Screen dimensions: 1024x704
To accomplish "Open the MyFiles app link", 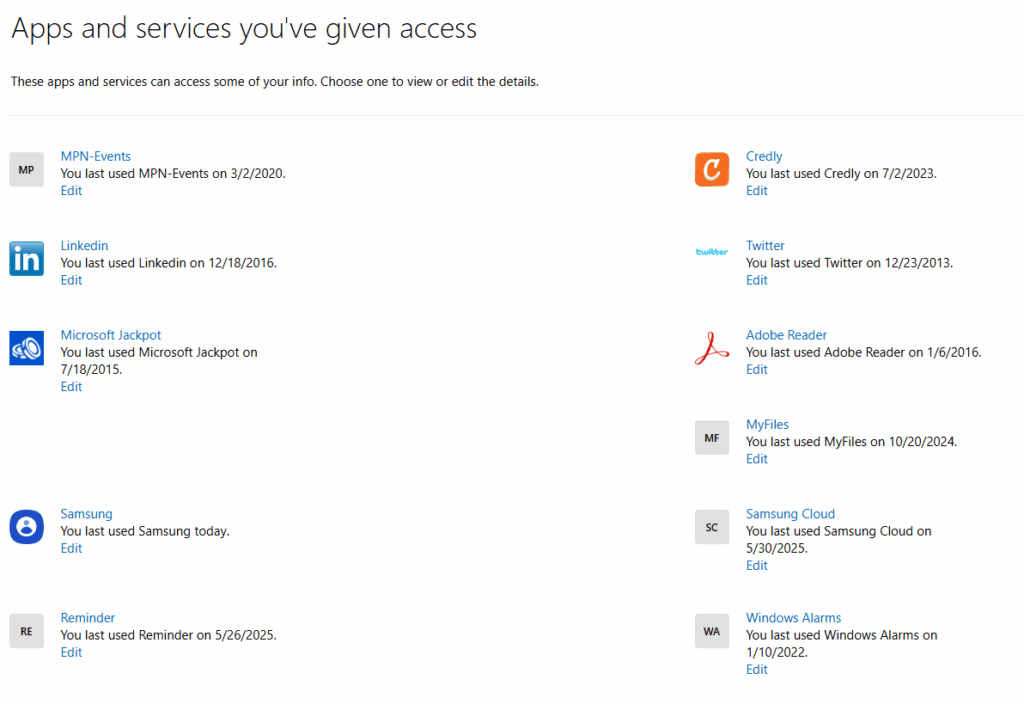I will 767,424.
